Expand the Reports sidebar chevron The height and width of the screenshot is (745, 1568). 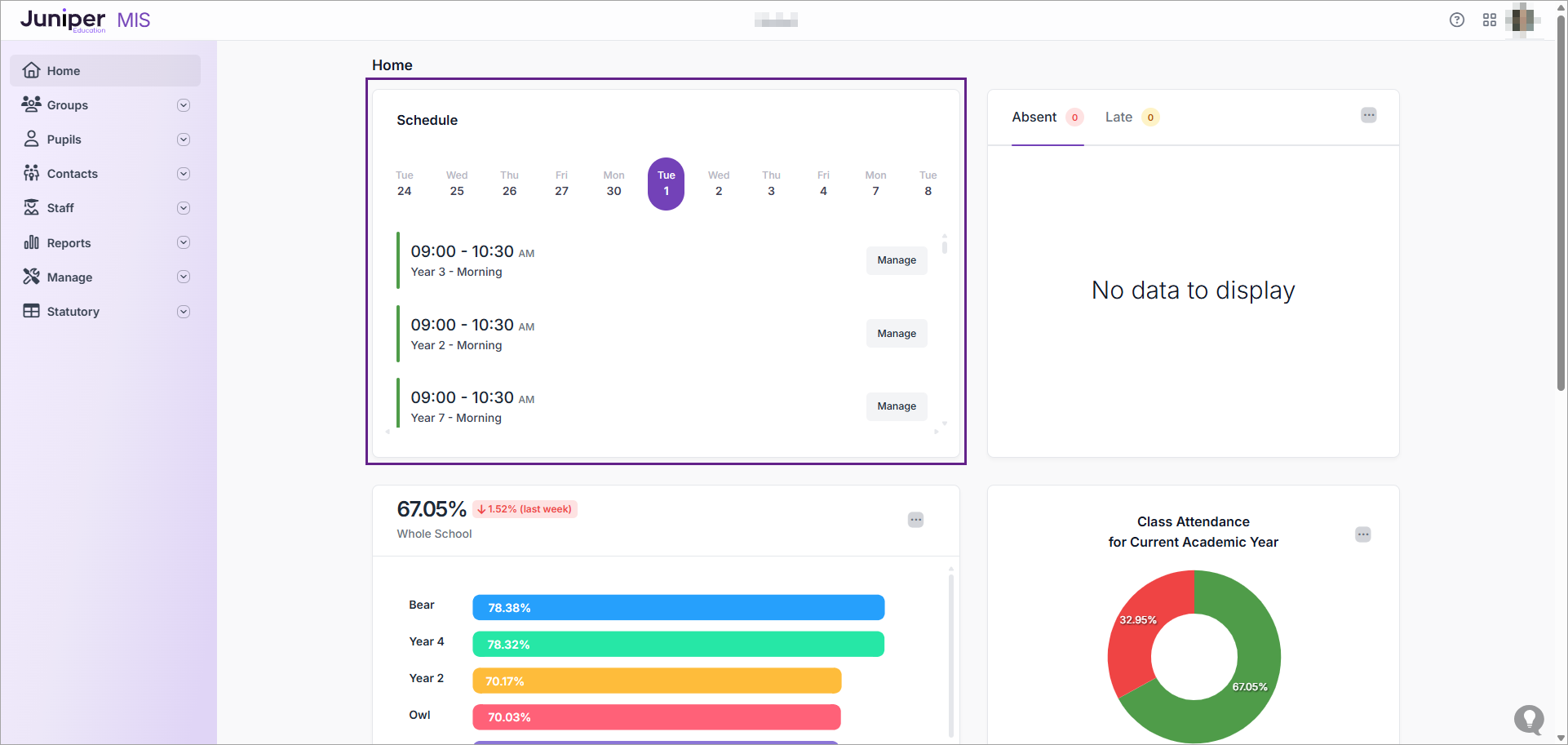click(184, 242)
